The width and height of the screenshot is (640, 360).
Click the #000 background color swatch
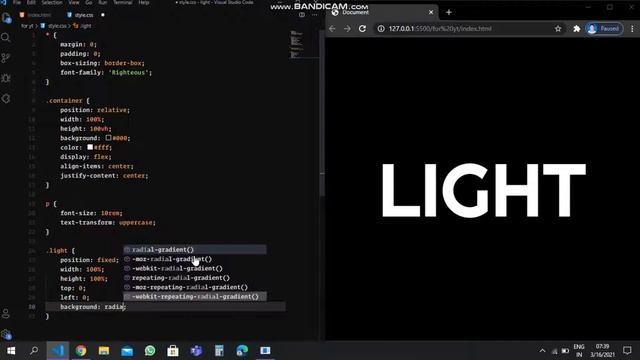109,138
